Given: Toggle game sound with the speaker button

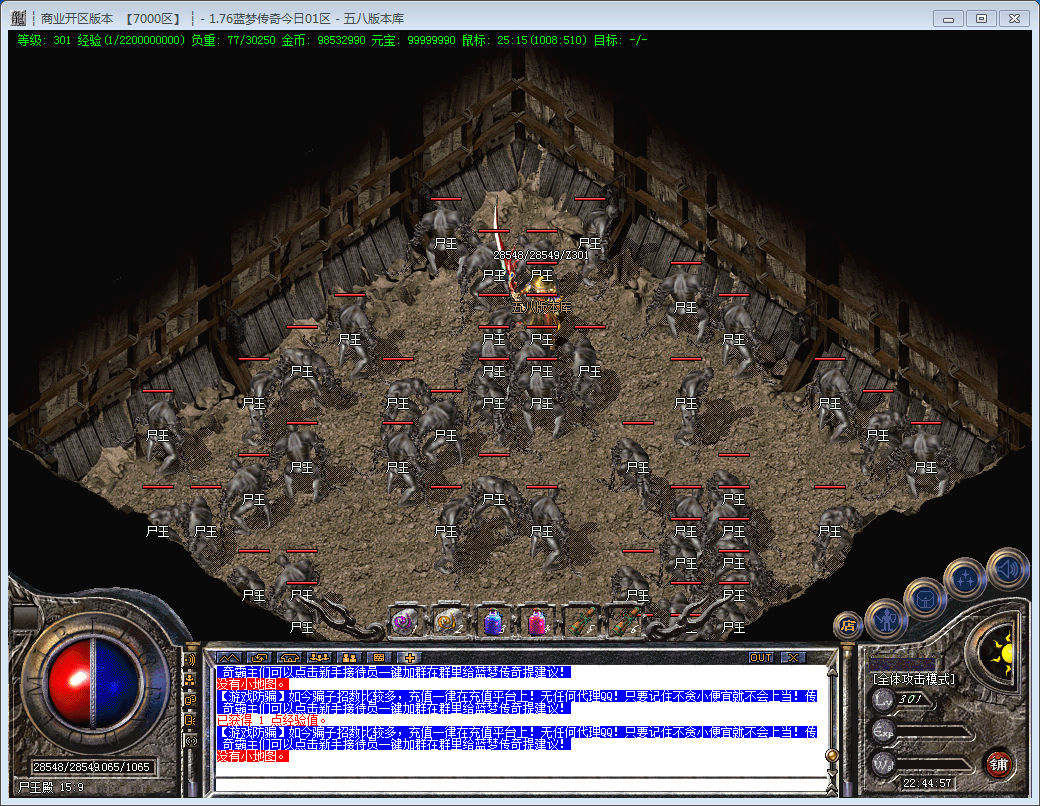Looking at the screenshot, I should [x=1006, y=569].
